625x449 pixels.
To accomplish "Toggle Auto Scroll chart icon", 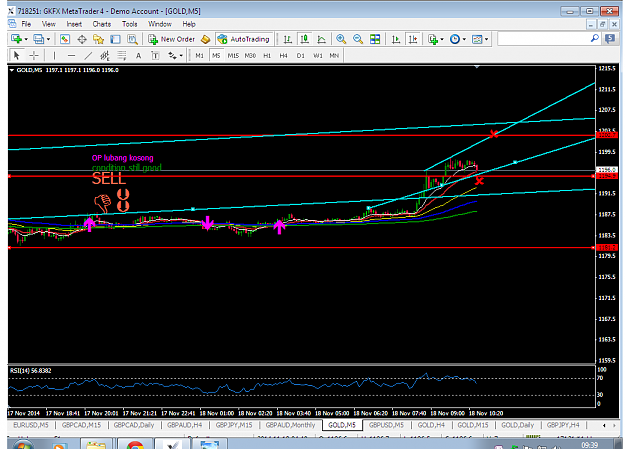I will [396, 39].
